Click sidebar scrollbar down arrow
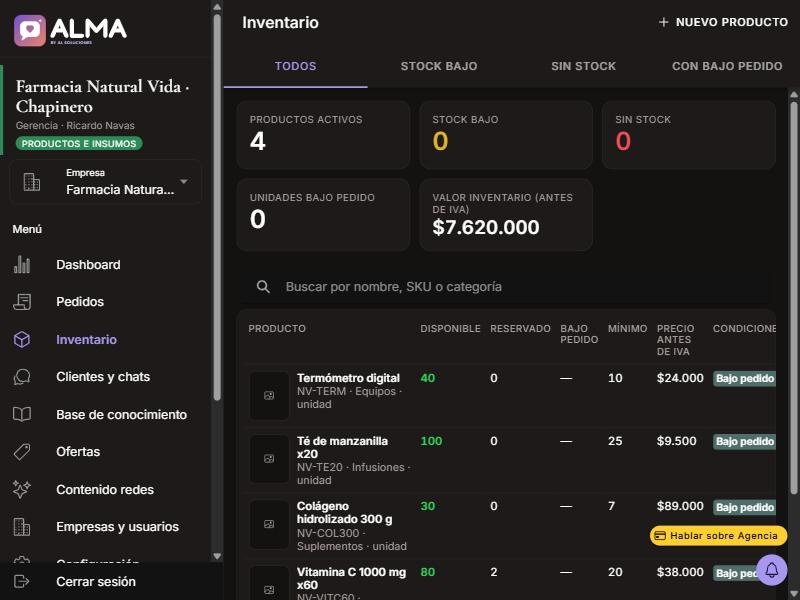The height and width of the screenshot is (600, 800). [217, 556]
